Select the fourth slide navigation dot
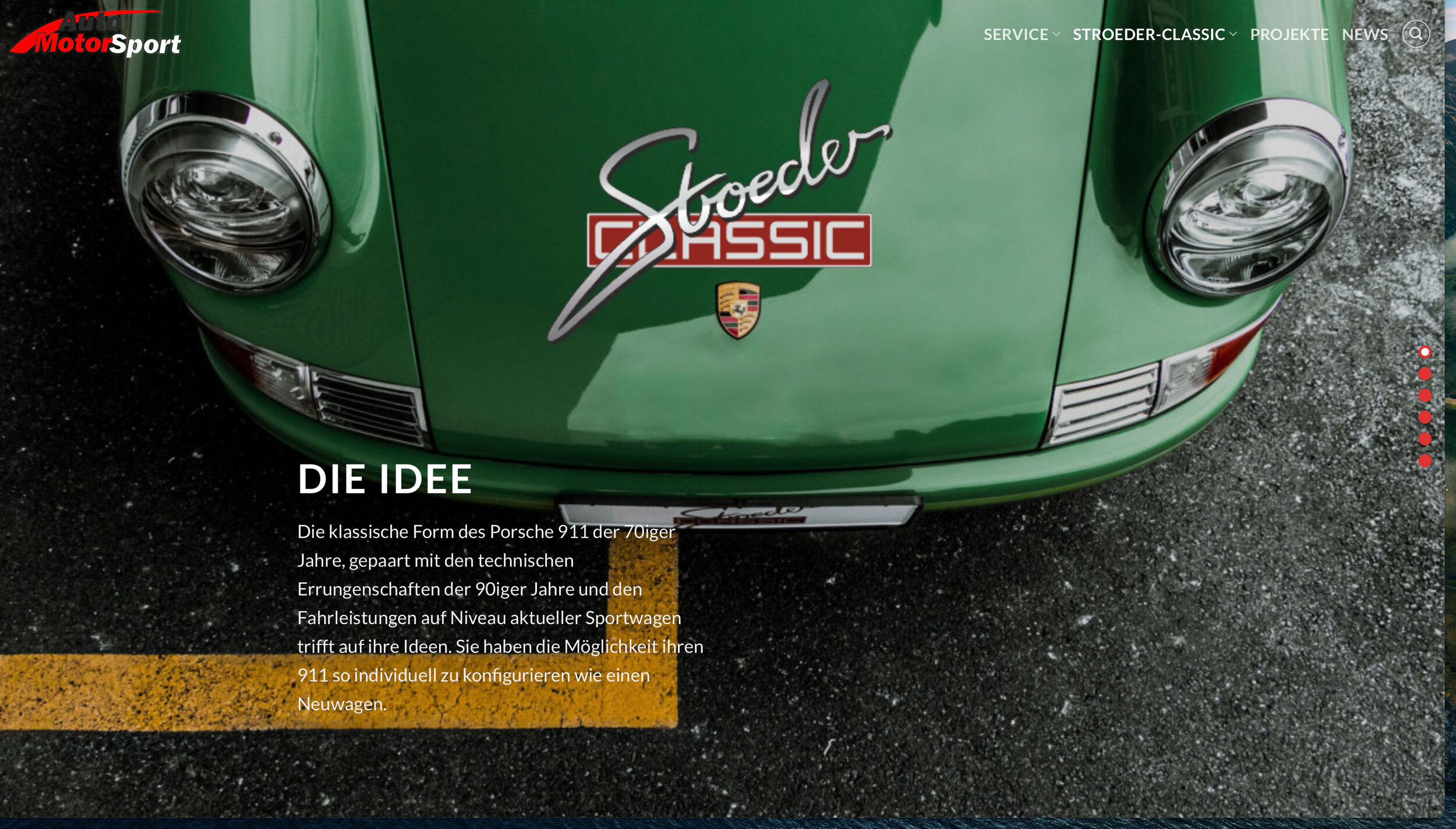This screenshot has width=1456, height=829. coord(1425,417)
